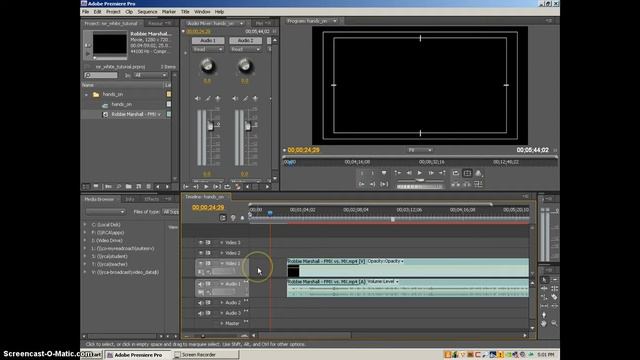Select the Pen tool in Tools panel

pyautogui.click(x=544, y=315)
